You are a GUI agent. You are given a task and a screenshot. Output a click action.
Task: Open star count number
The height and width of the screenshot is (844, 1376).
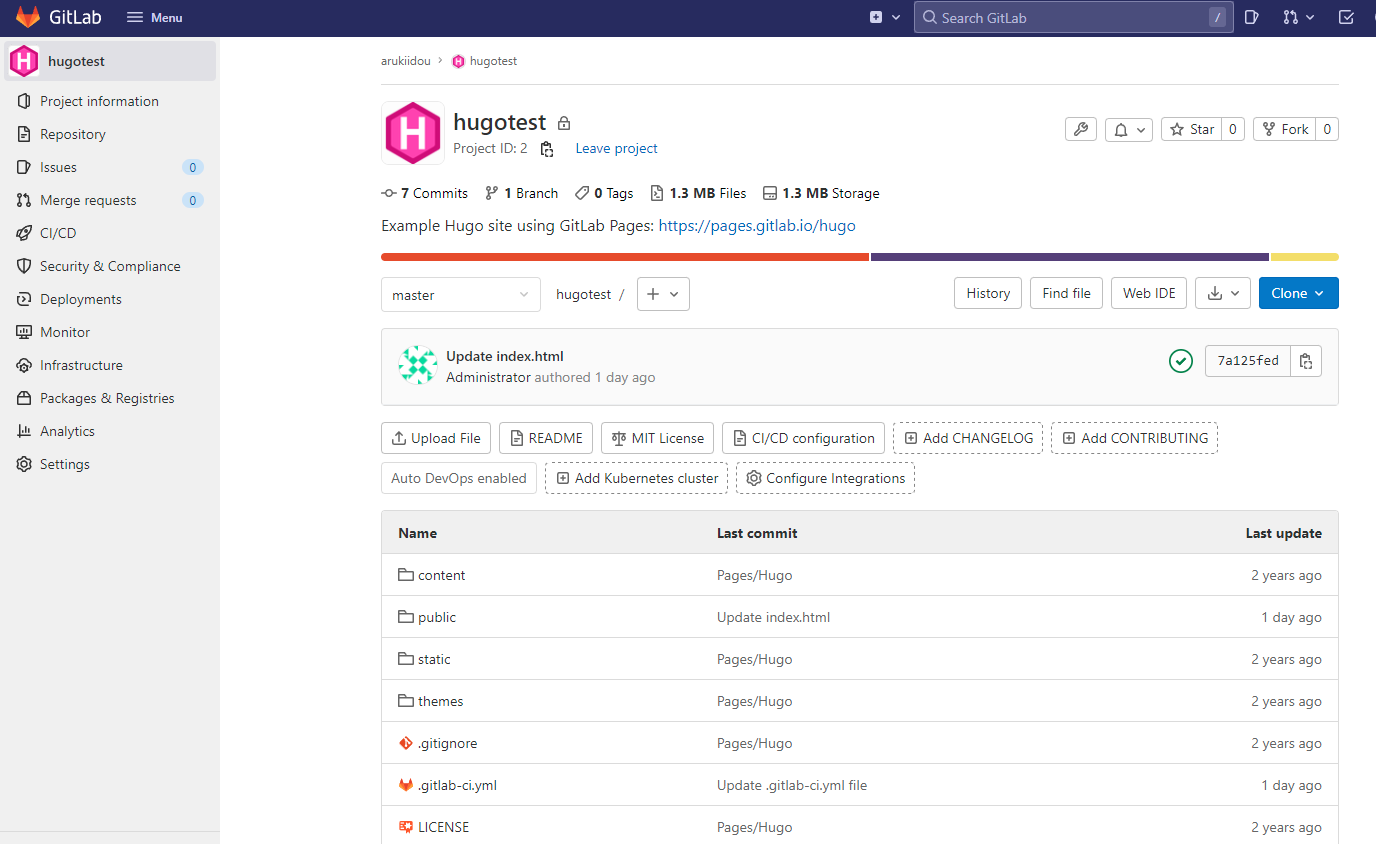tap(1233, 129)
